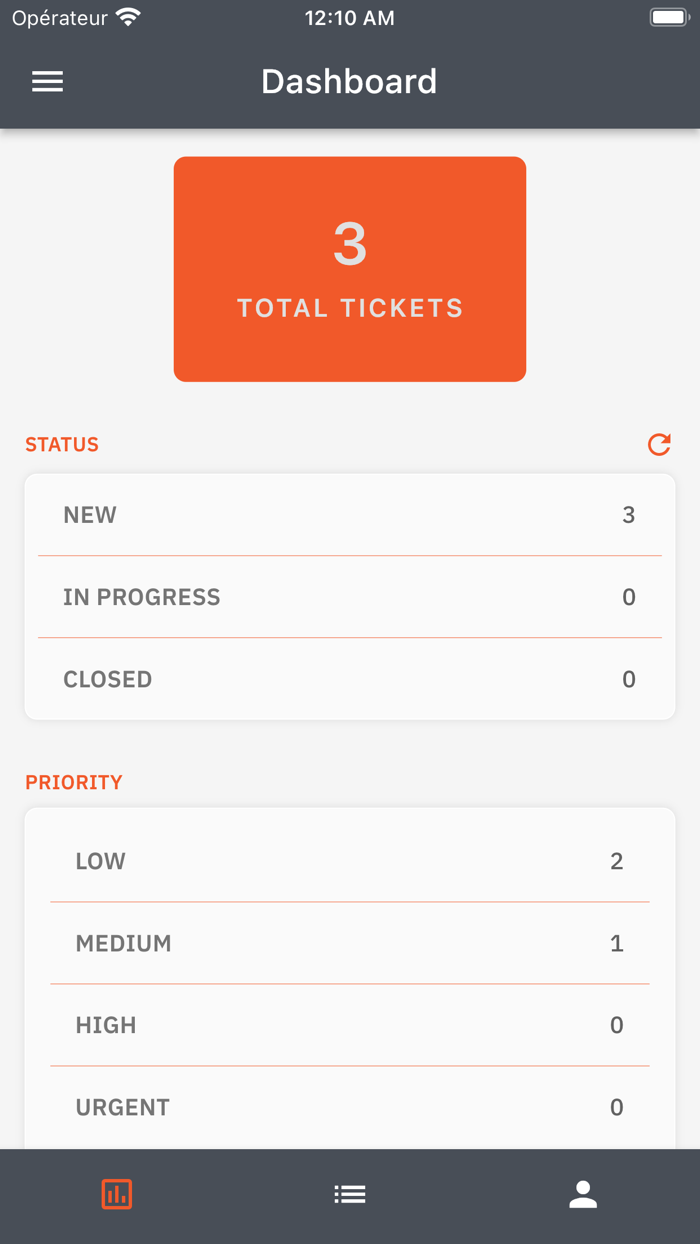Select the HIGH priority row
700x1244 pixels.
click(x=350, y=1025)
